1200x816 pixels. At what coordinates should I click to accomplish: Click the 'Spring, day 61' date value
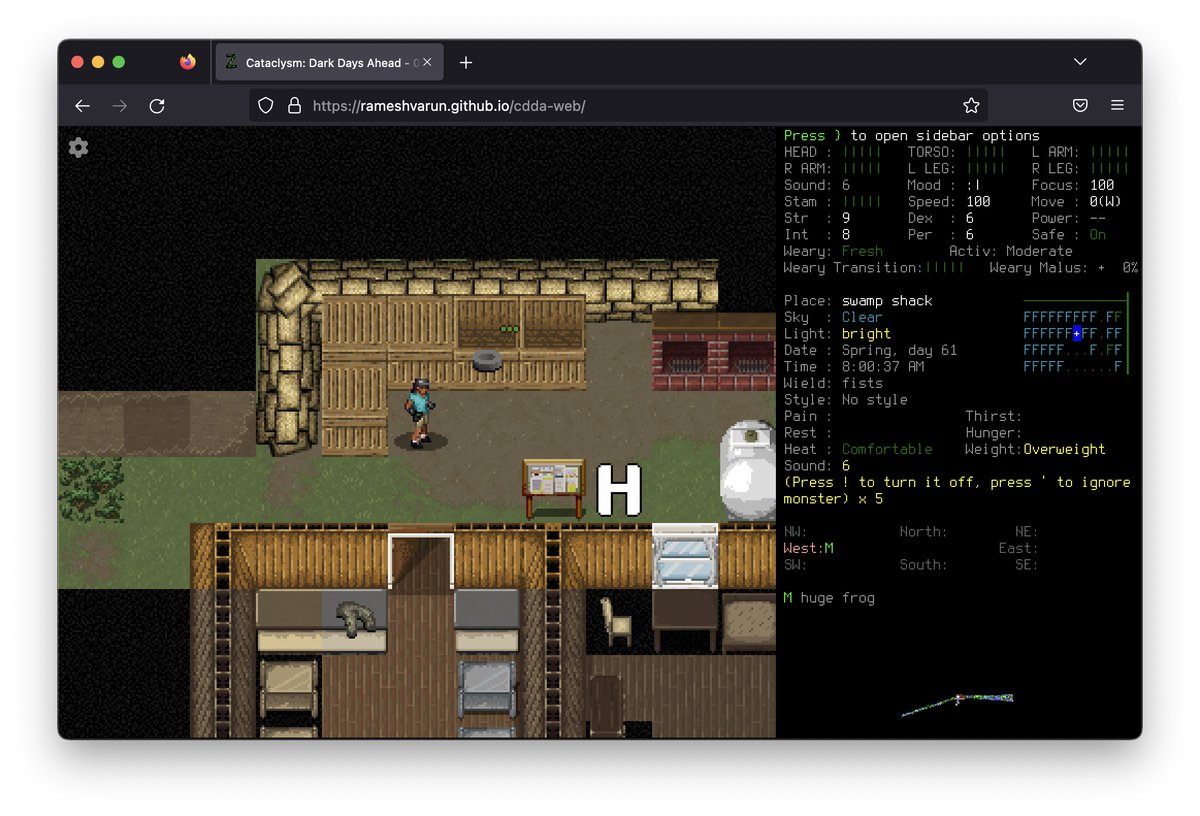click(900, 350)
